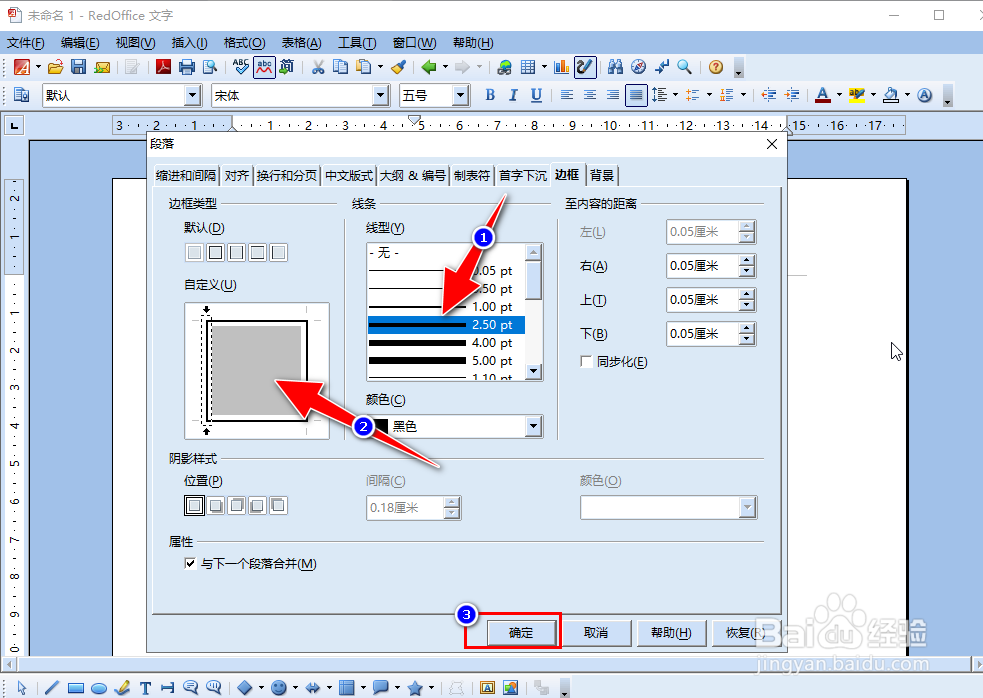Select bottom-right shadow position
Image resolution: width=983 pixels, height=698 pixels.
[216, 505]
